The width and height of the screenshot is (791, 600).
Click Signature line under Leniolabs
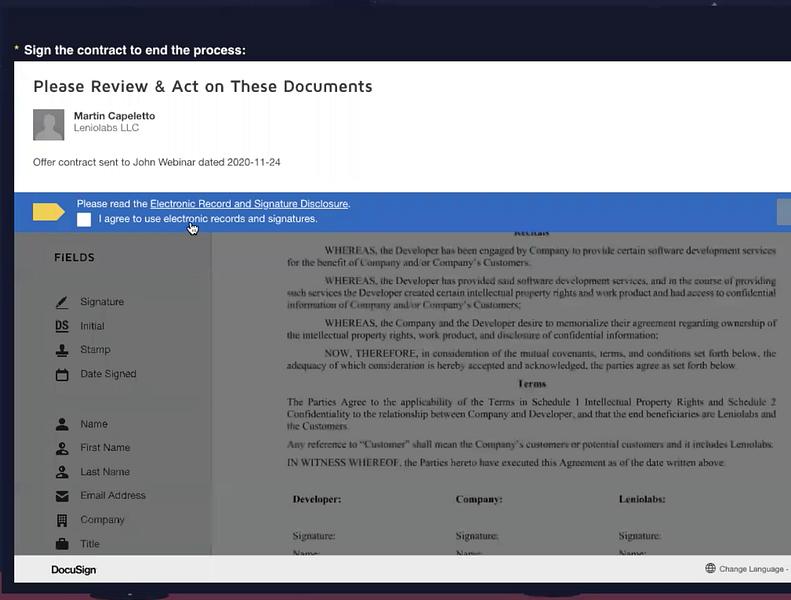click(640, 536)
